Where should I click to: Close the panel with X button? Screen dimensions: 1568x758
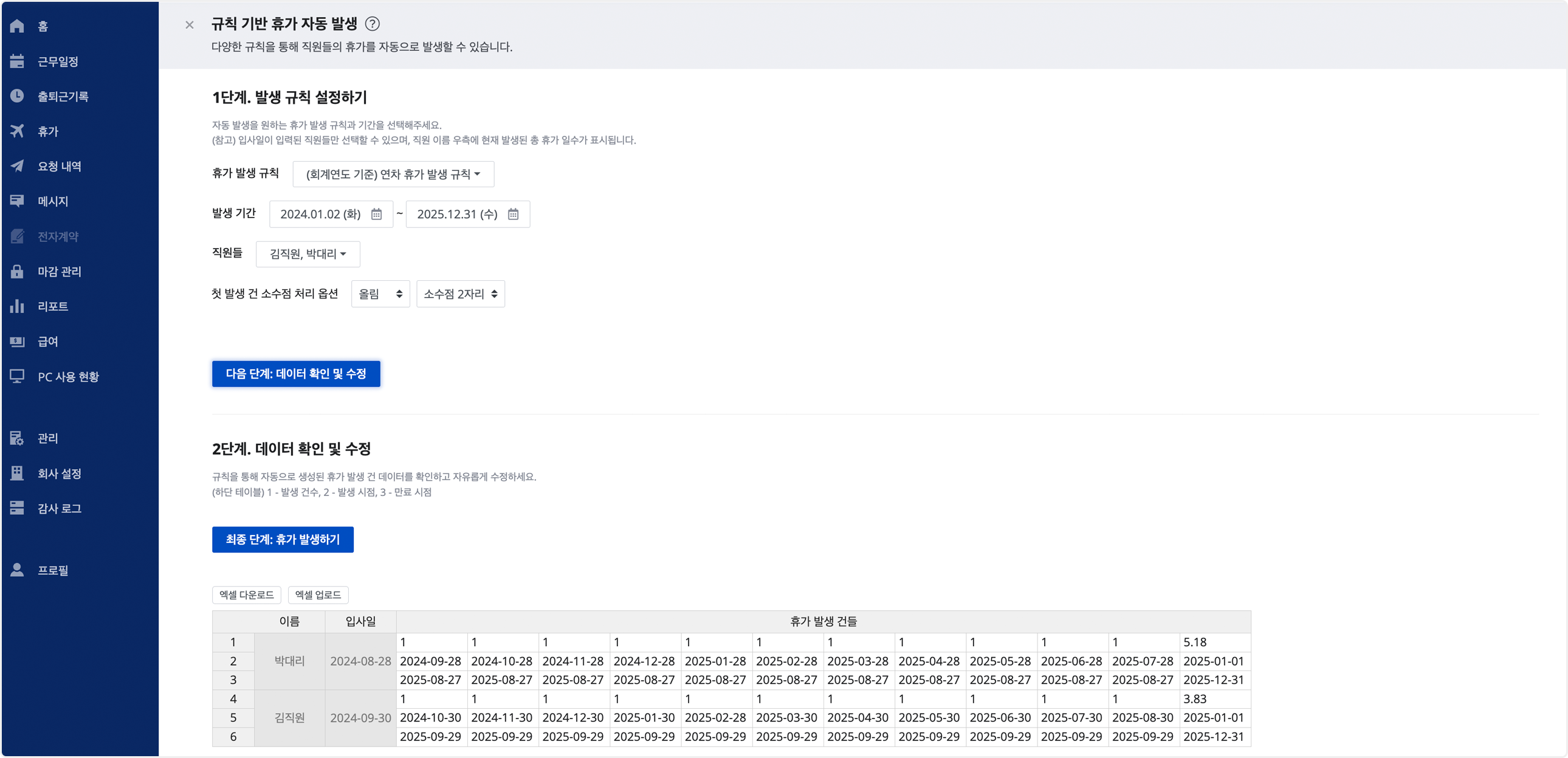point(189,25)
